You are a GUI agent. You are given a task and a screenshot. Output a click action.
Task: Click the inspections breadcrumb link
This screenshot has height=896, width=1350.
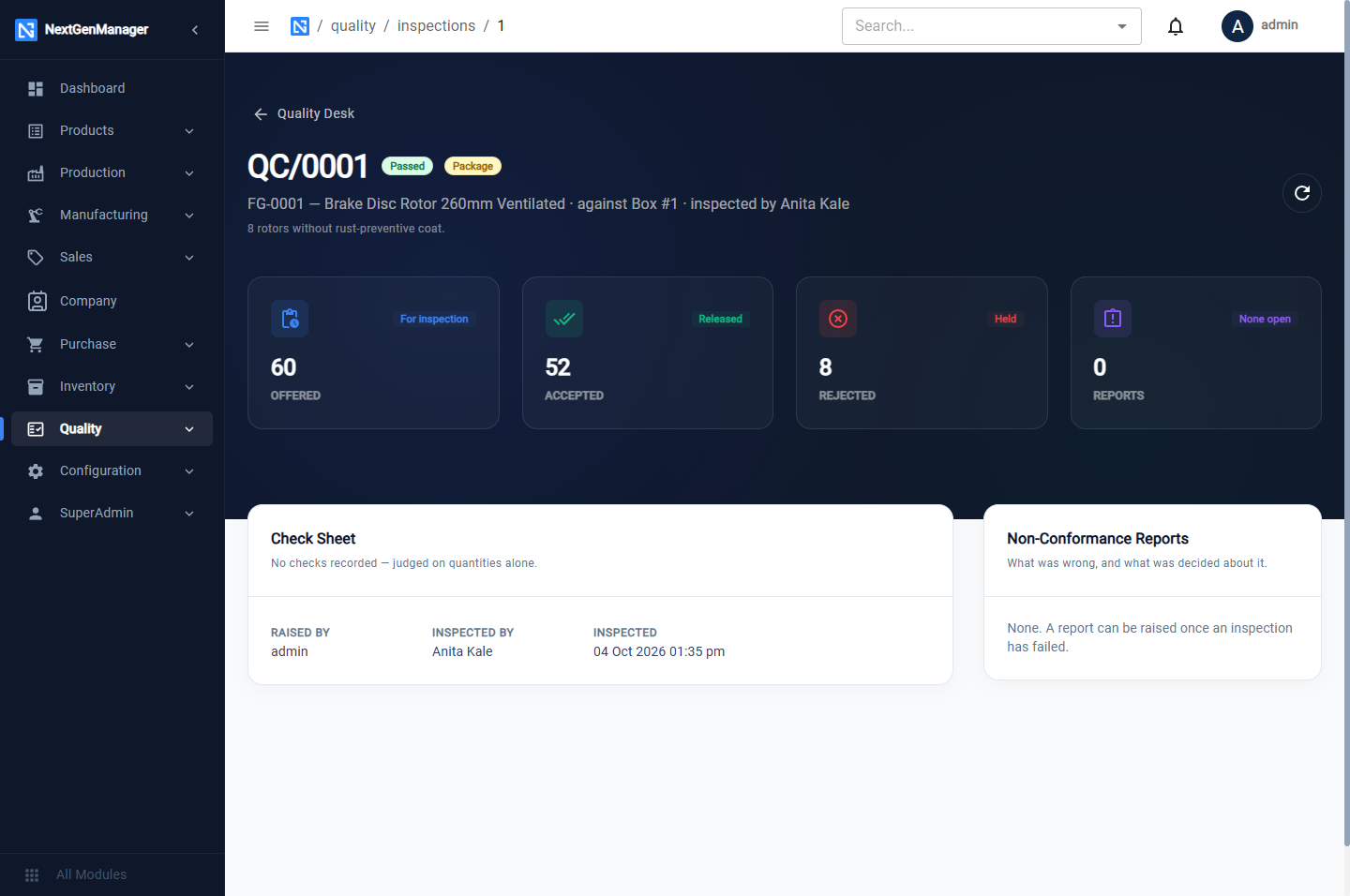coord(436,26)
